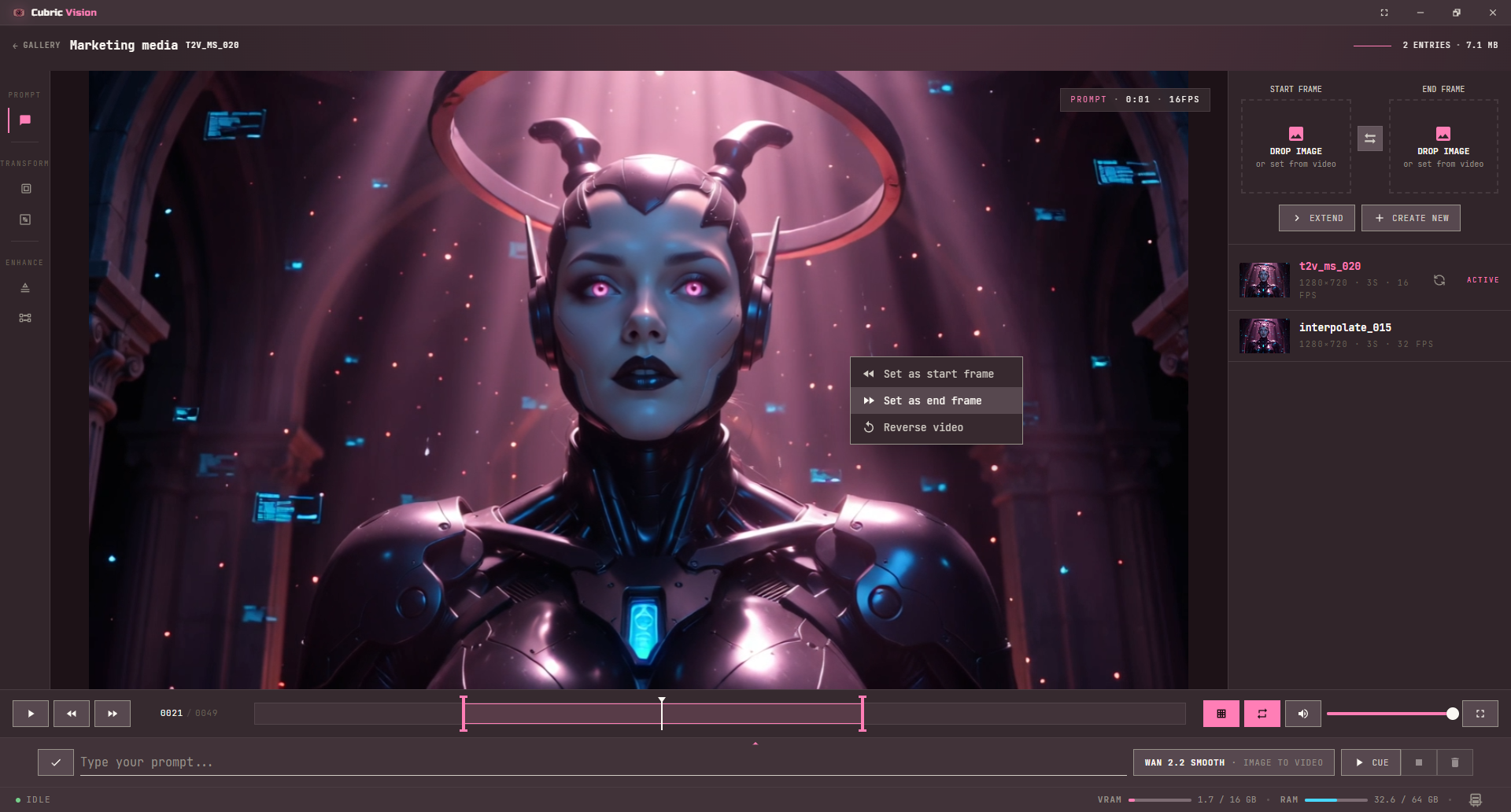Step forward one frame
The height and width of the screenshot is (812, 1511).
(113, 714)
